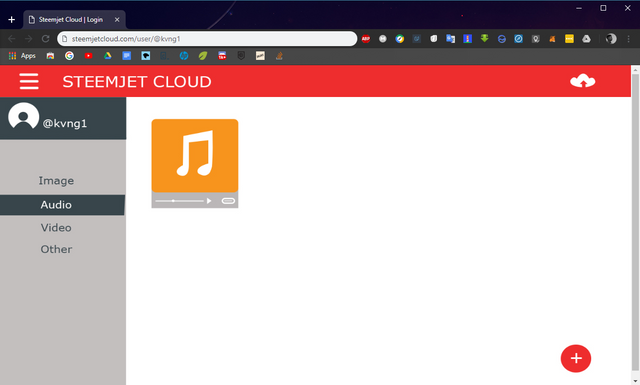Close the Steemjet Cloud | Login tab
This screenshot has width=640, height=385.
point(117,20)
